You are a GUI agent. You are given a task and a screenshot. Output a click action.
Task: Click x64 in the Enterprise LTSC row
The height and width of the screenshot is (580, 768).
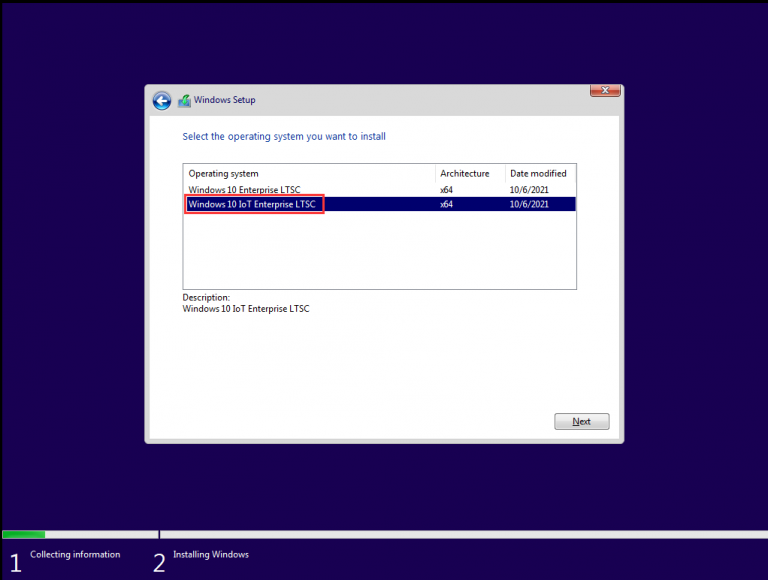(x=447, y=189)
